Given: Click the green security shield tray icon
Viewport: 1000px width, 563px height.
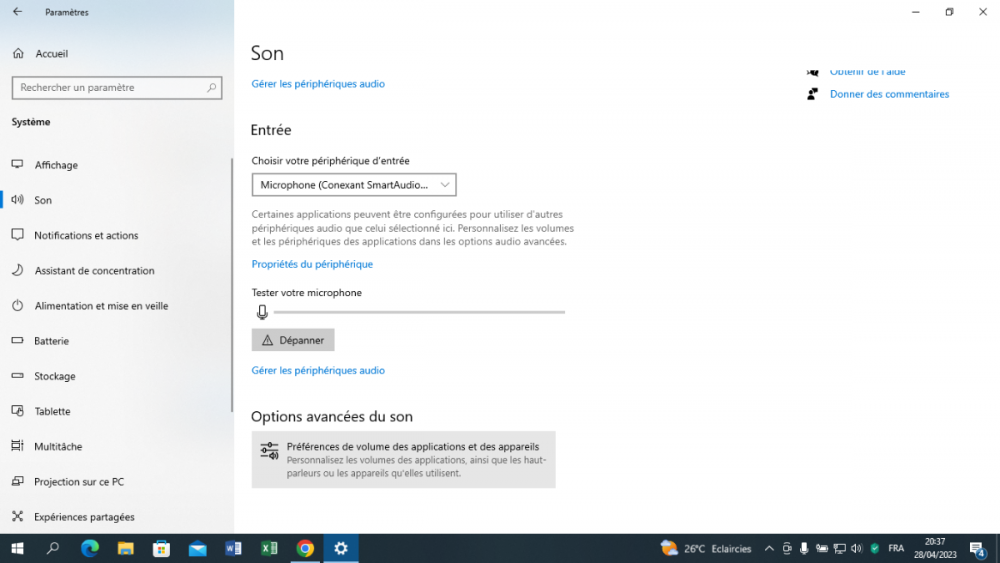Looking at the screenshot, I should [x=875, y=548].
